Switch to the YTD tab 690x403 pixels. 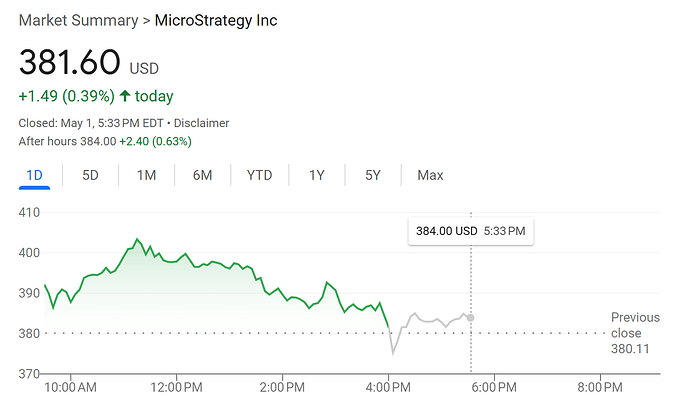coord(259,175)
